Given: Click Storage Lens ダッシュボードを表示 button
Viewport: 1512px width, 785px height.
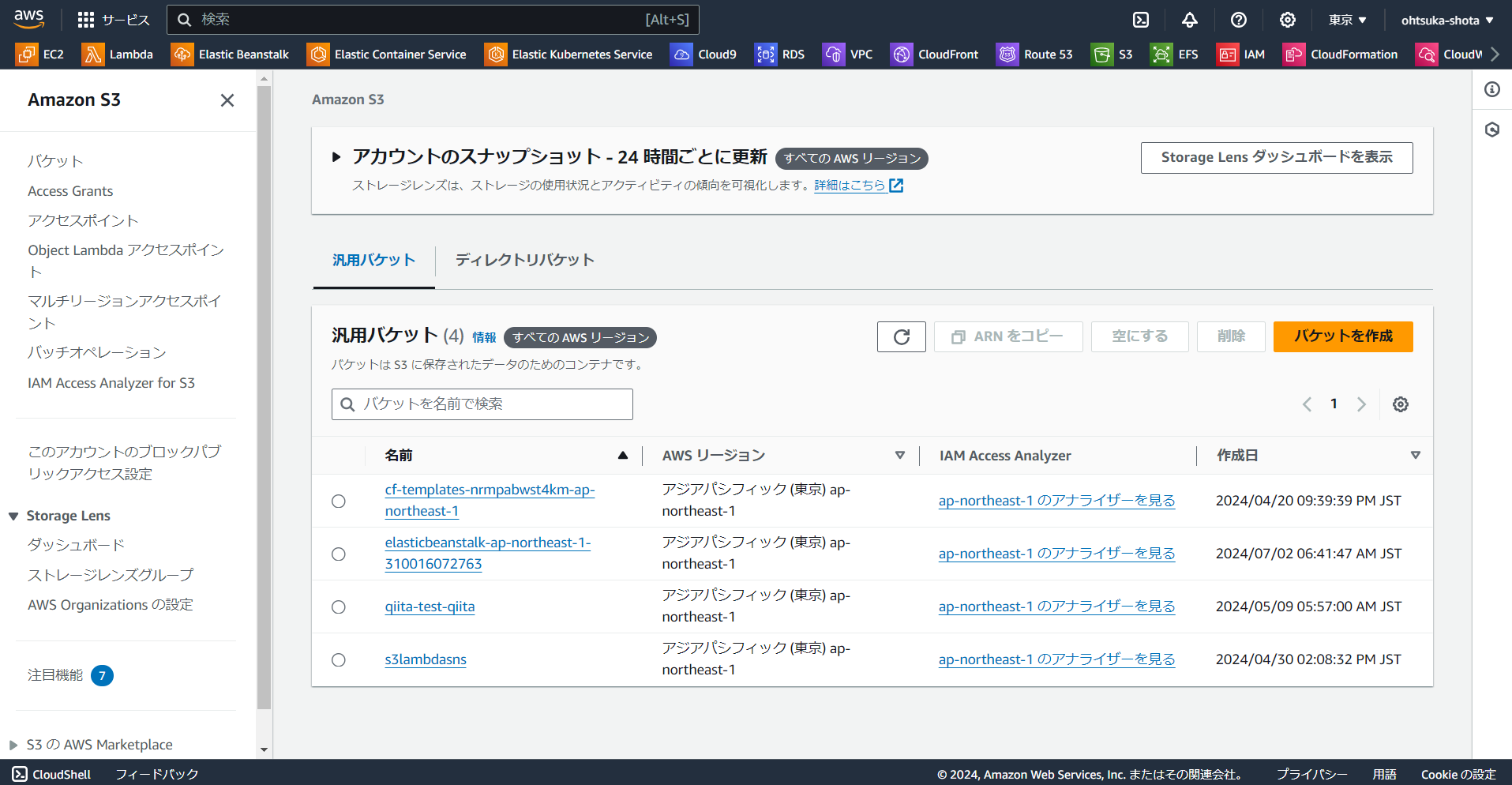Looking at the screenshot, I should click(1277, 158).
